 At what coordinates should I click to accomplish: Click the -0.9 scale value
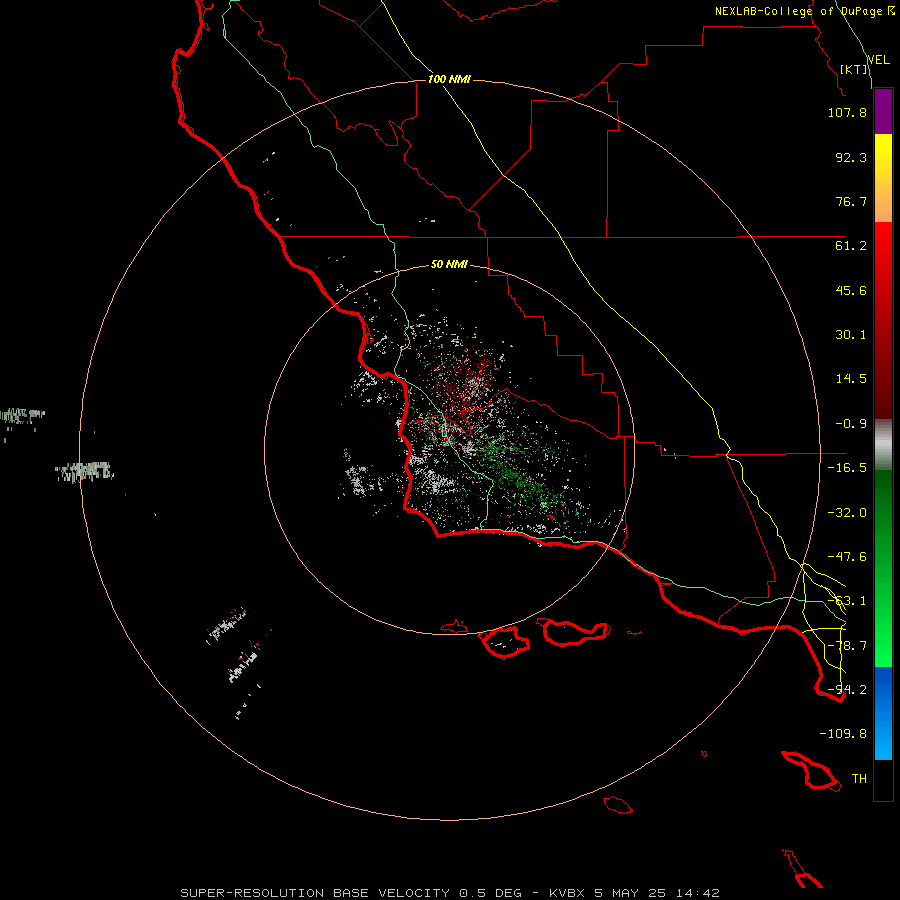pyautogui.click(x=851, y=424)
